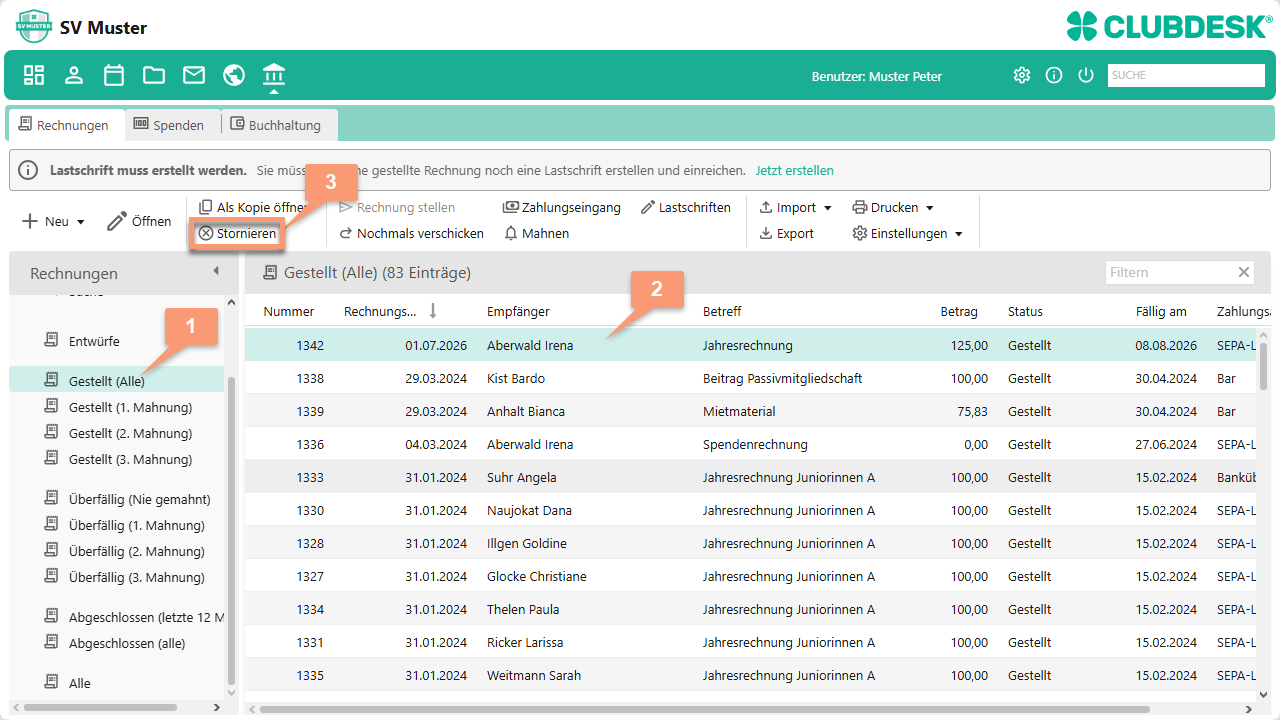Screen dimensions: 1280x720
Task: Click the Jetzt erstellen link
Action: click(794, 171)
